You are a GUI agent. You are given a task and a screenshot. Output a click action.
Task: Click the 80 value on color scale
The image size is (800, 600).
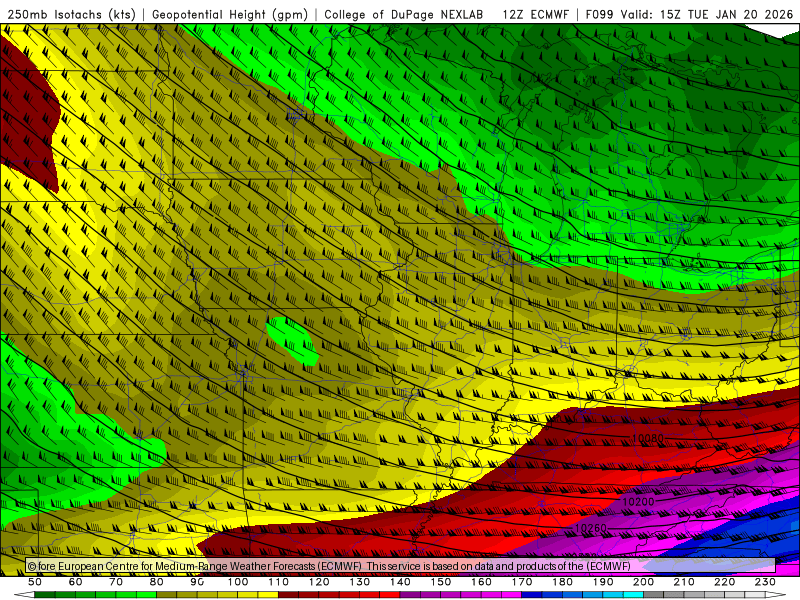pos(157,582)
